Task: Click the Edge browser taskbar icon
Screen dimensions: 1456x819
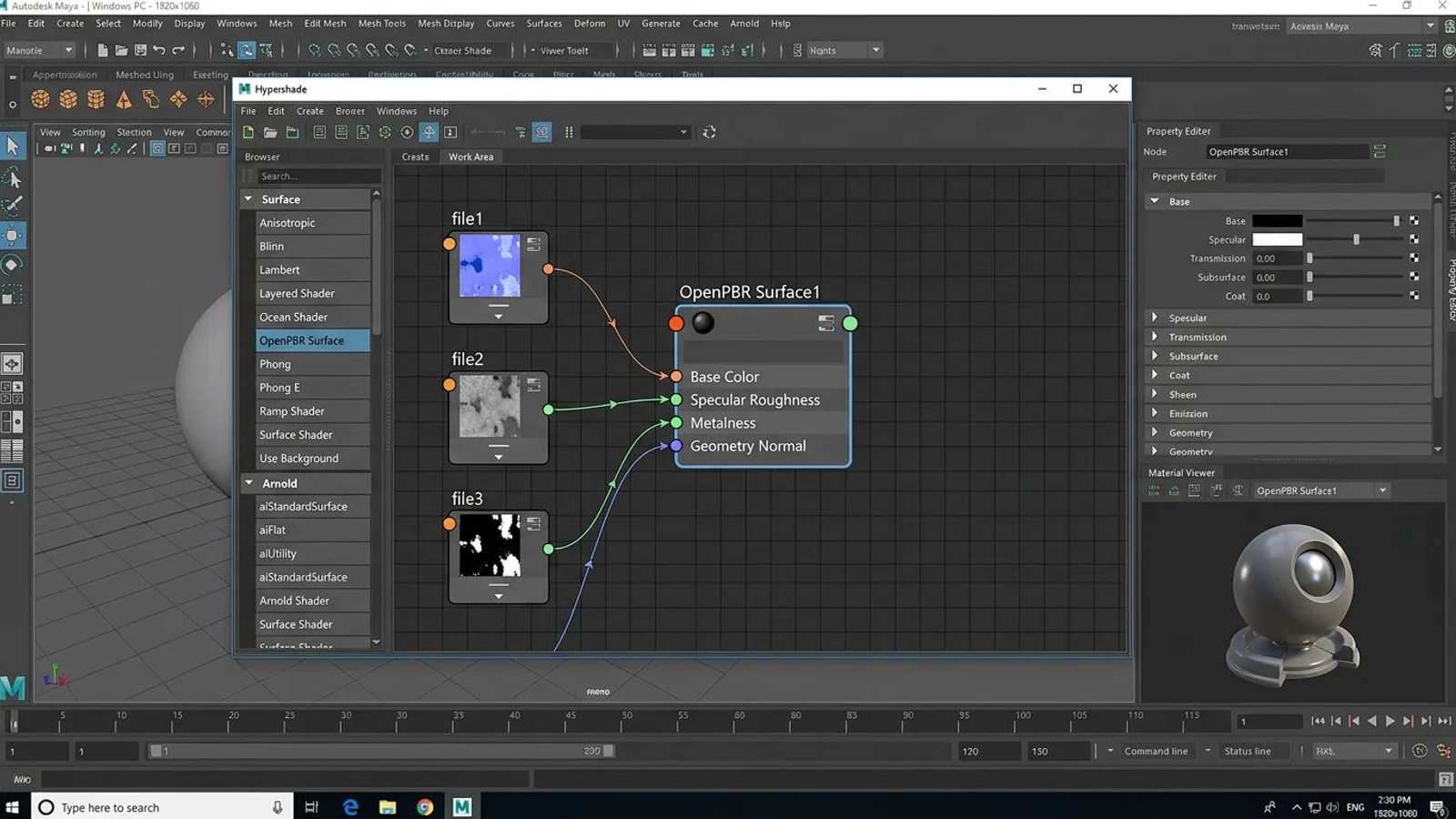Action: (350, 806)
